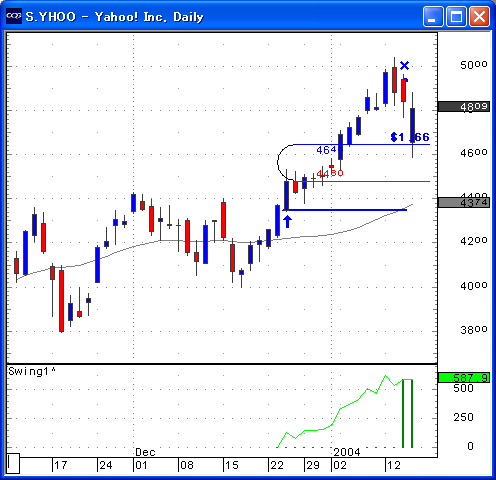Click the thick blue horizontal stop line

(345, 210)
